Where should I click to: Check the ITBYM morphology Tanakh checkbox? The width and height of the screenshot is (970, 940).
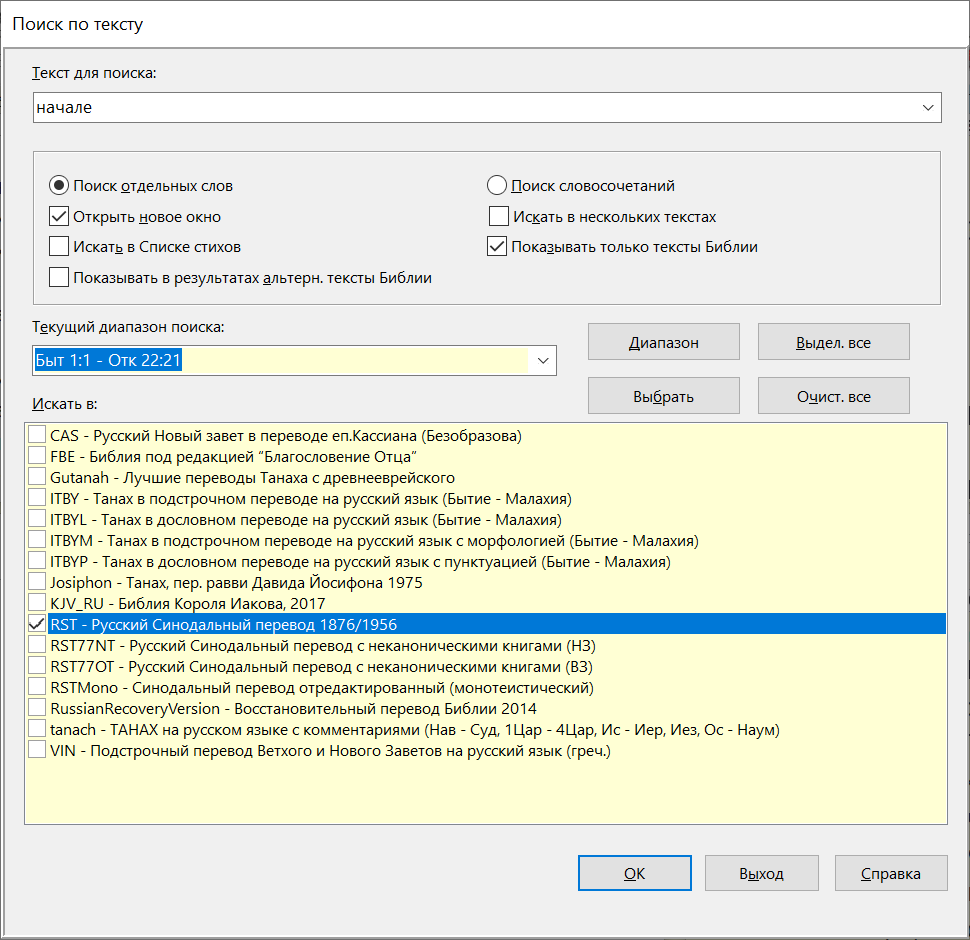(x=37, y=540)
